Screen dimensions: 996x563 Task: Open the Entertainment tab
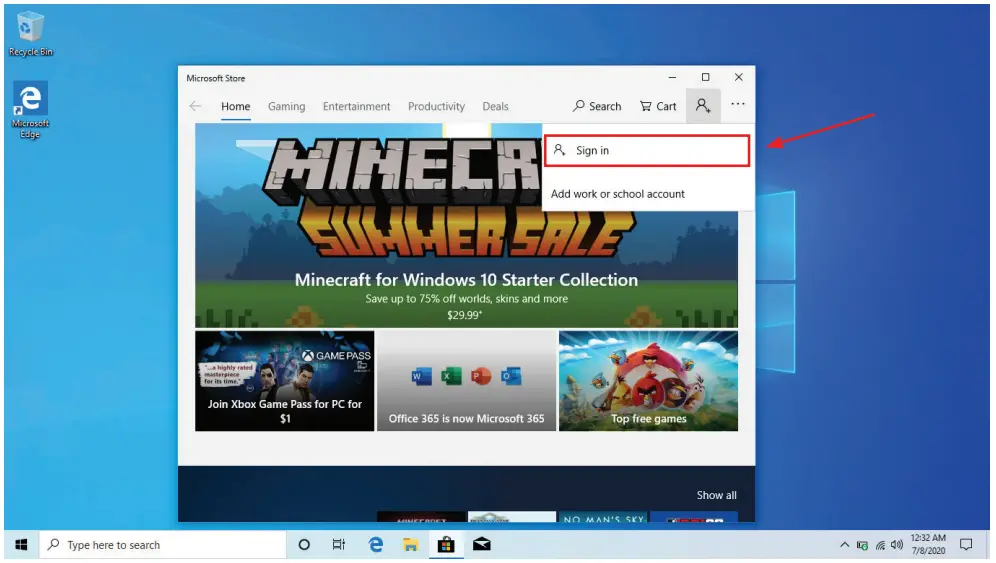coord(356,106)
